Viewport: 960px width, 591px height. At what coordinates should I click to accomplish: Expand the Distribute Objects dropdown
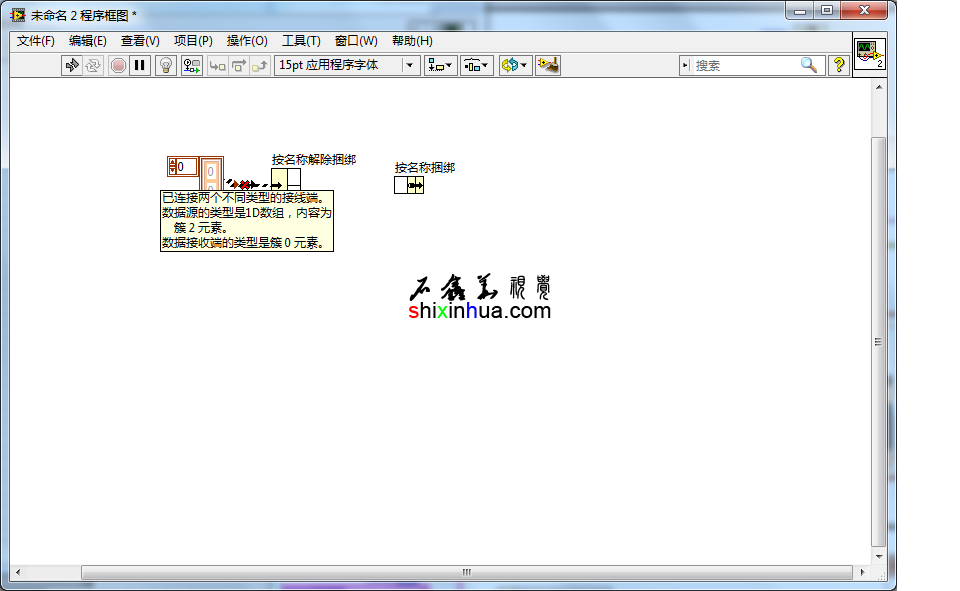pyautogui.click(x=476, y=65)
